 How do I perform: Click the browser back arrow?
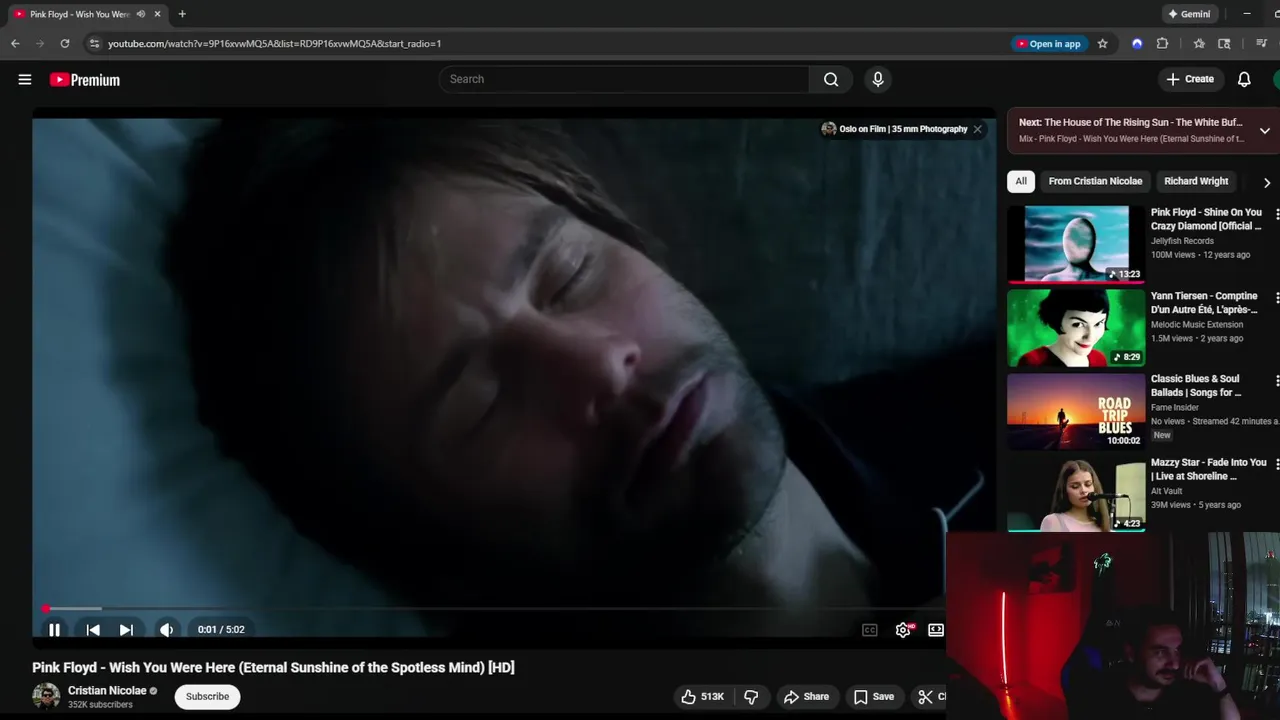pos(15,44)
